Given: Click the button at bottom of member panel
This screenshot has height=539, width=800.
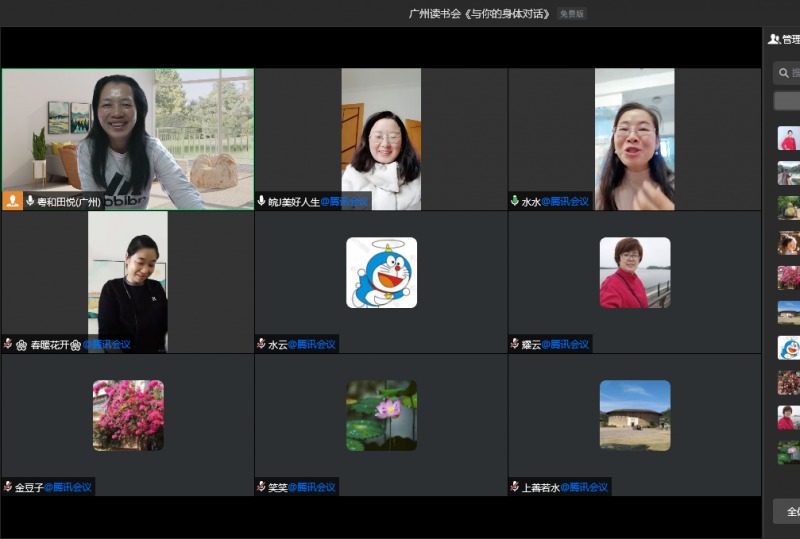Looking at the screenshot, I should [x=787, y=511].
